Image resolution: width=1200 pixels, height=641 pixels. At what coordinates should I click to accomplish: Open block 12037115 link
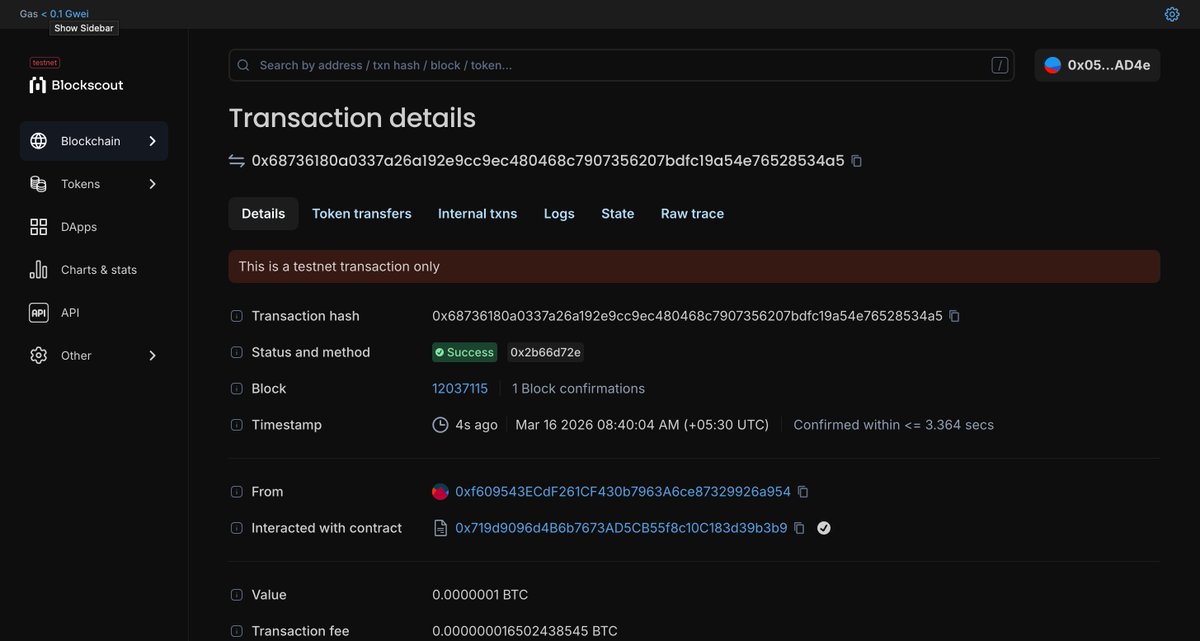pos(460,389)
